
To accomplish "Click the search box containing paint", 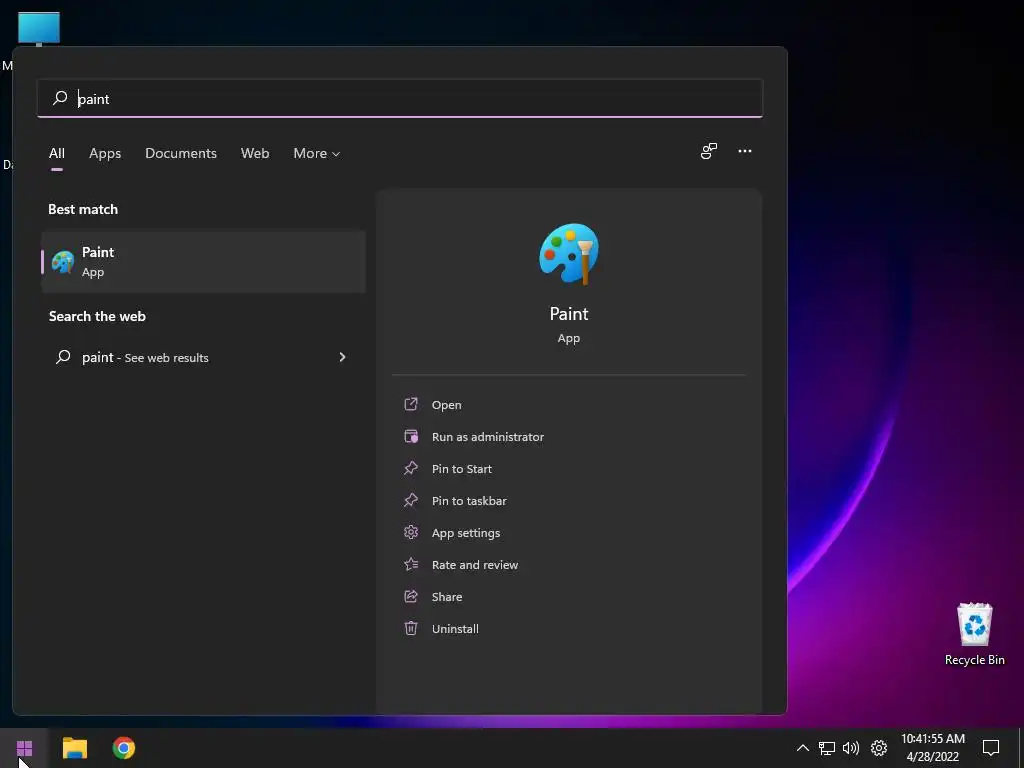I will pos(400,99).
